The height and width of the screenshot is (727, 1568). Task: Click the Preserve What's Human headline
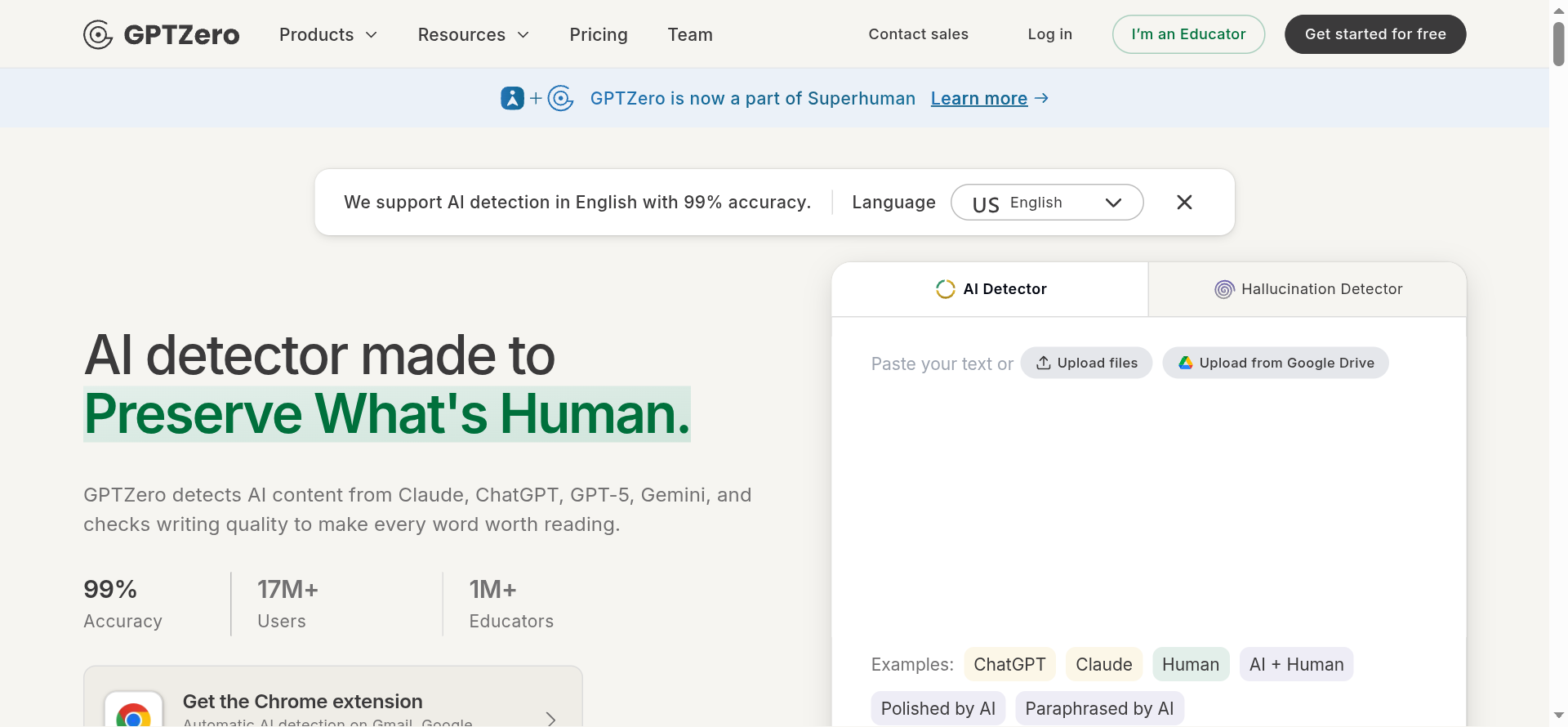[387, 414]
